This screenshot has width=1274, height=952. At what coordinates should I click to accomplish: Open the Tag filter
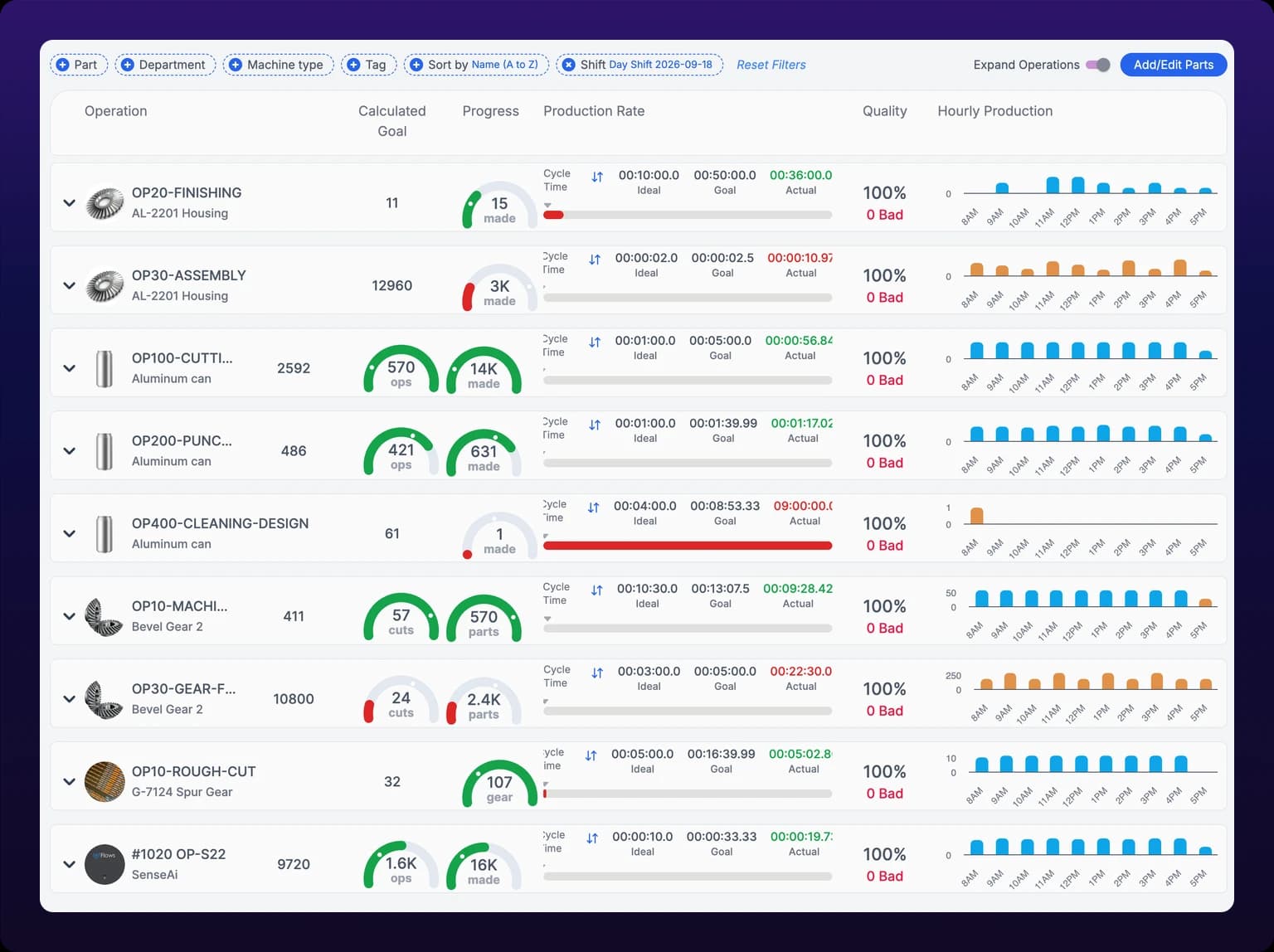click(x=369, y=65)
